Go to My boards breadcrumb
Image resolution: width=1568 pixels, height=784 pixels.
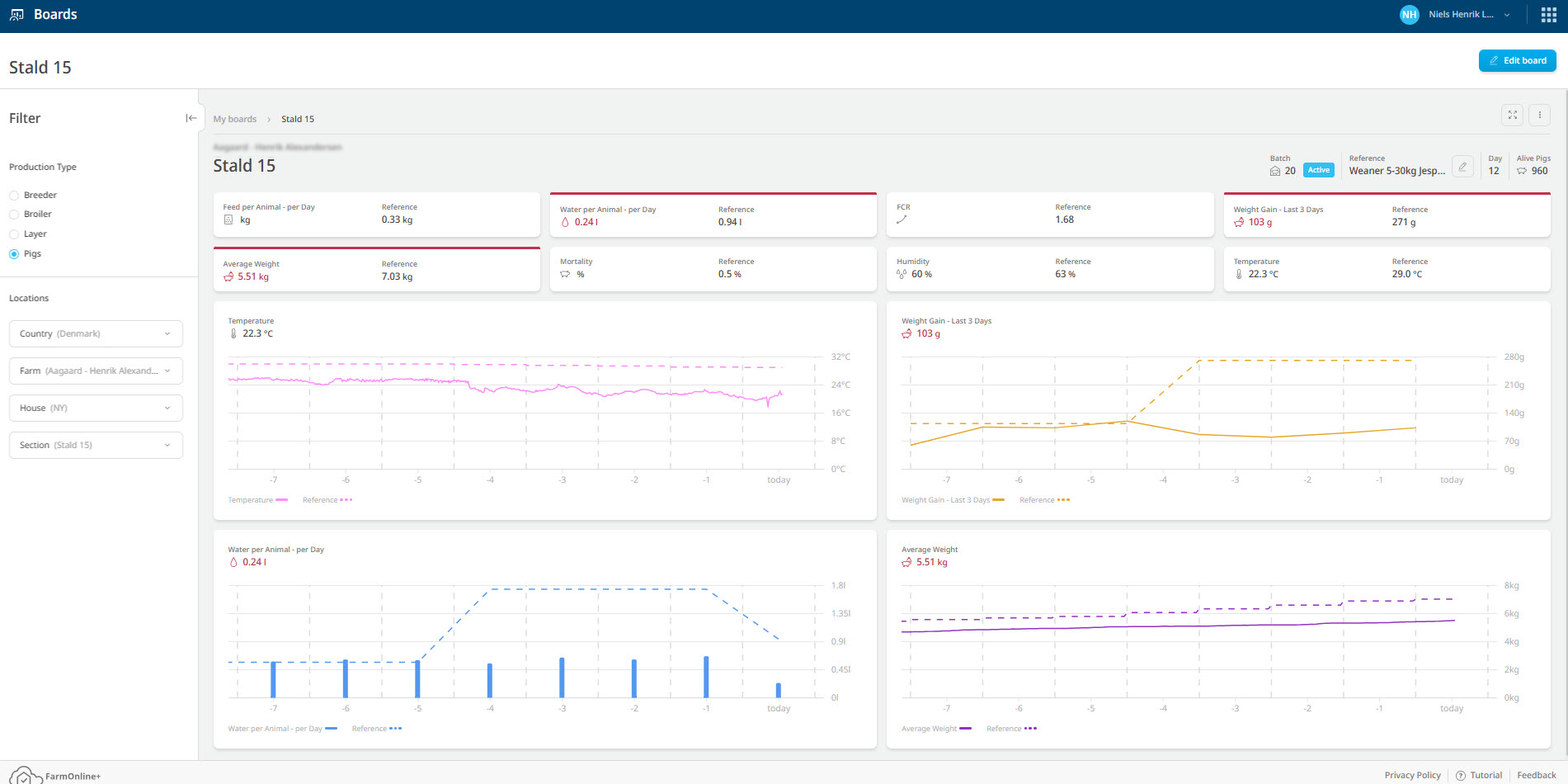[234, 119]
